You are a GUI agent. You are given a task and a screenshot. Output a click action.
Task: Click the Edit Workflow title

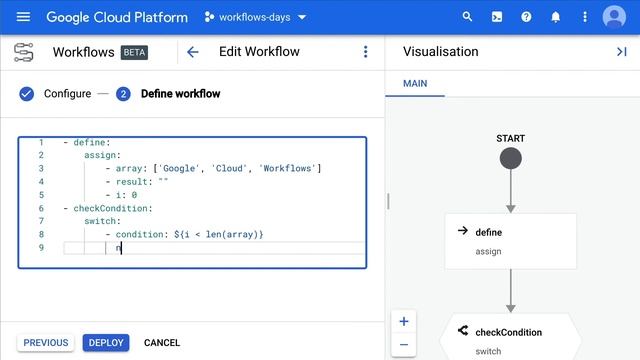coord(259,51)
